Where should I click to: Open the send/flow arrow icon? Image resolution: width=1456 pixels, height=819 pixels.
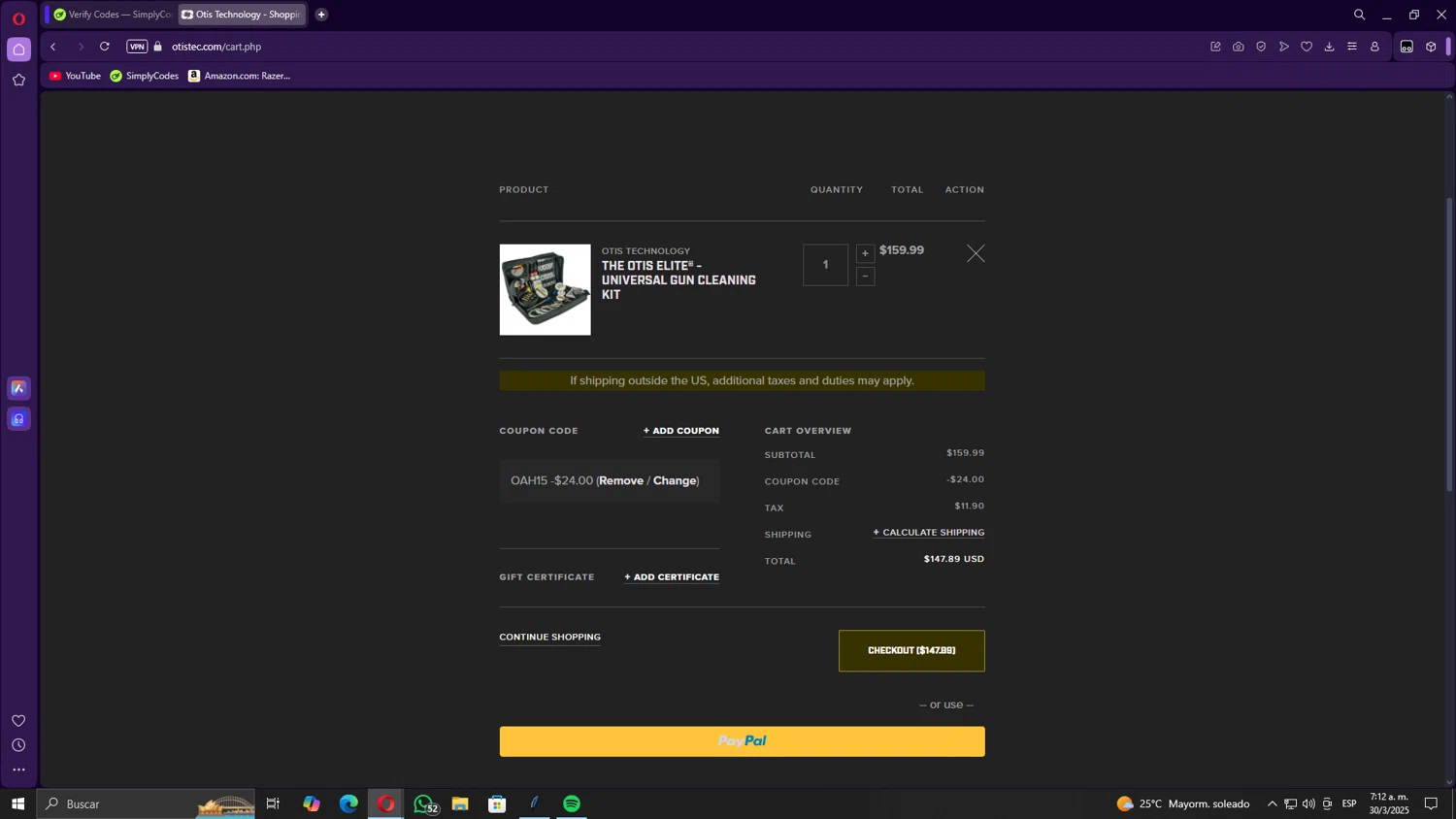click(1284, 47)
